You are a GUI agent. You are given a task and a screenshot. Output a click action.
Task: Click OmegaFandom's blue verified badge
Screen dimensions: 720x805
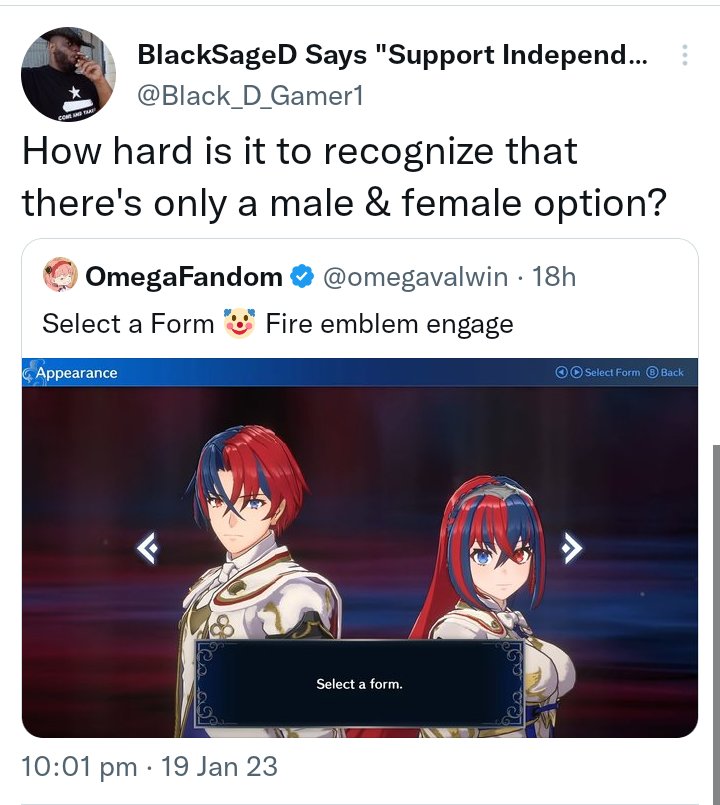(x=302, y=276)
